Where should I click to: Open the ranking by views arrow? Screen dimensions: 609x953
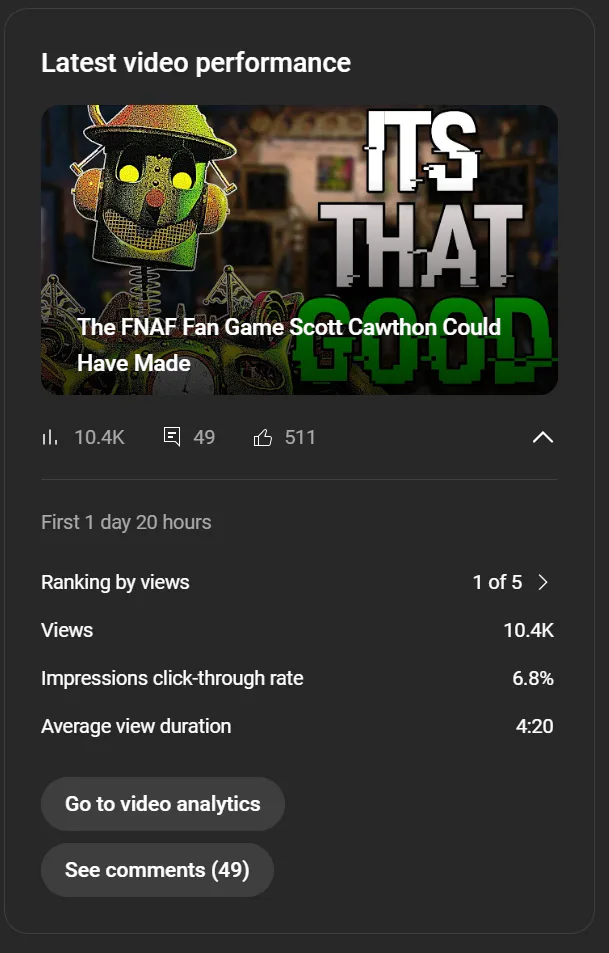tap(543, 582)
